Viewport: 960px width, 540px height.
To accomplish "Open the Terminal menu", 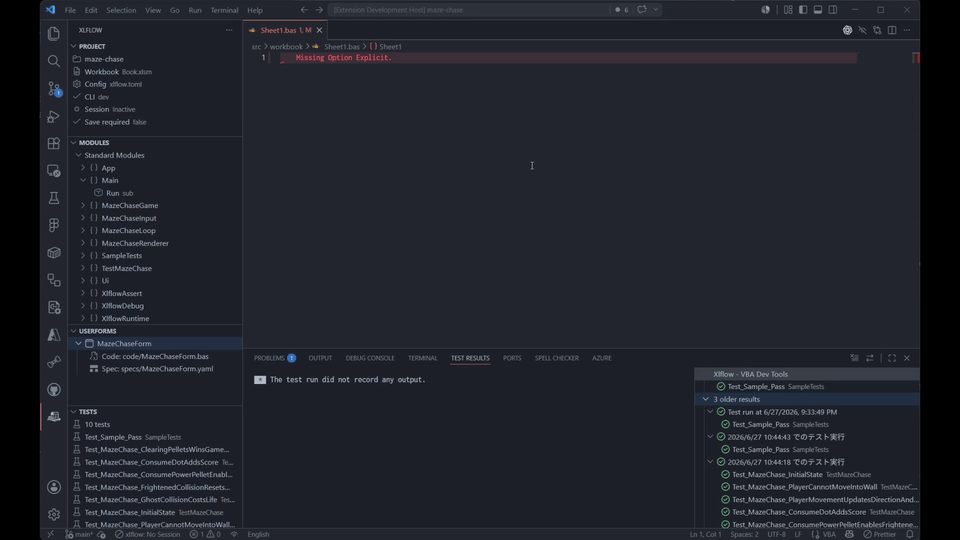I will pyautogui.click(x=224, y=10).
